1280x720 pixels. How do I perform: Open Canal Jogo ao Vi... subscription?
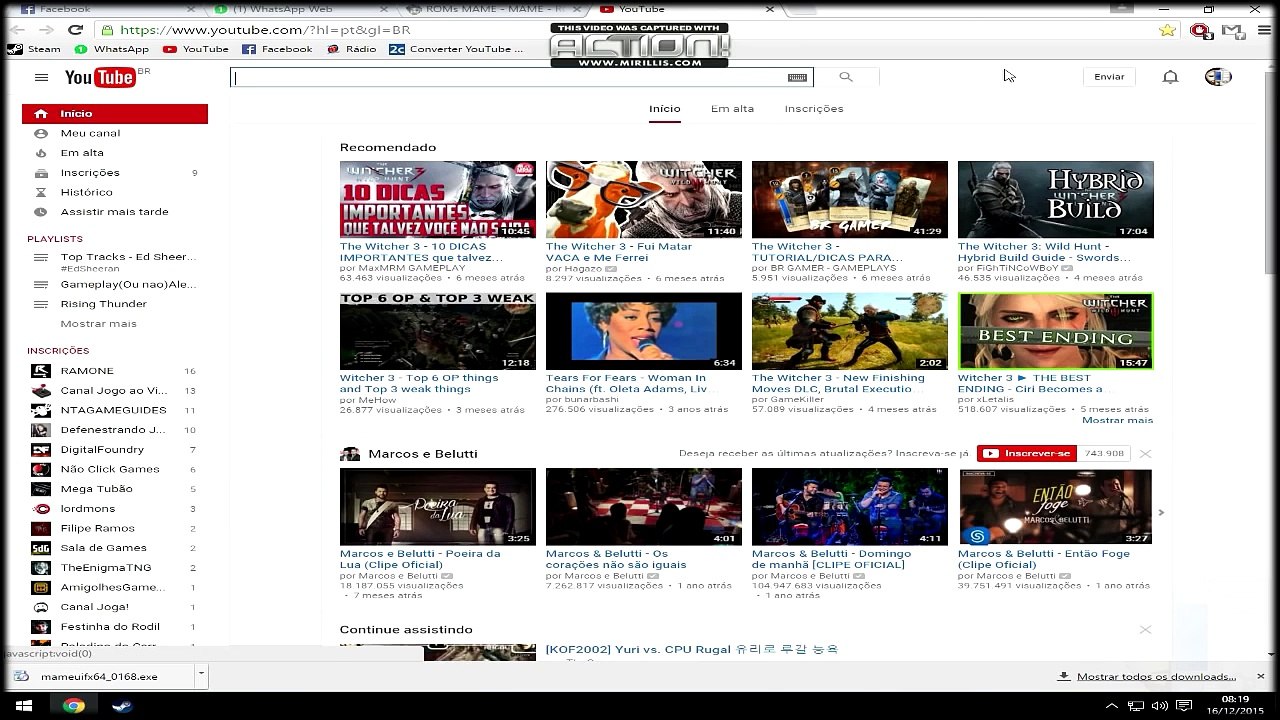coord(114,391)
